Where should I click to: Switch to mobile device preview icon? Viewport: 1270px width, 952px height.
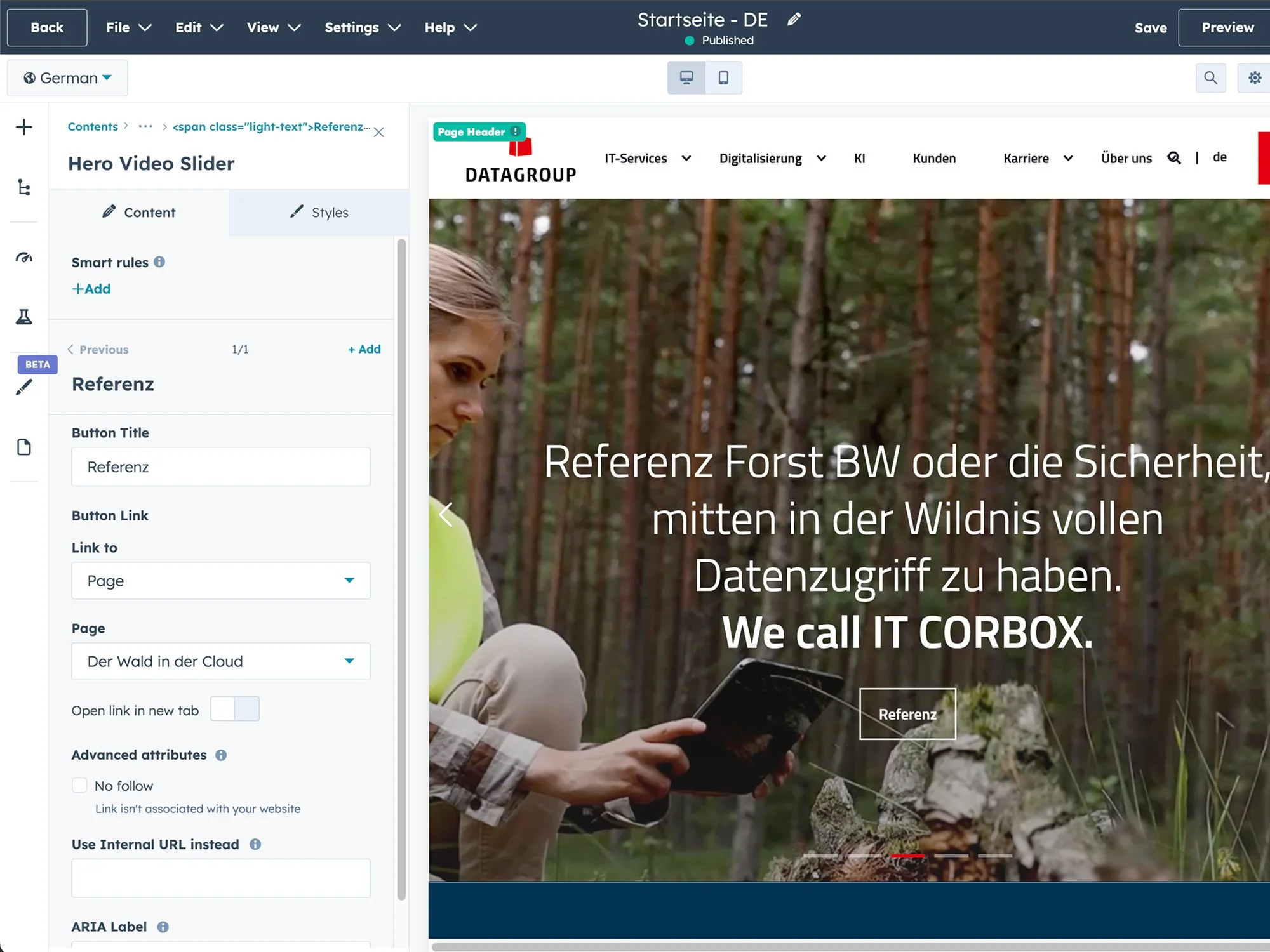point(723,77)
